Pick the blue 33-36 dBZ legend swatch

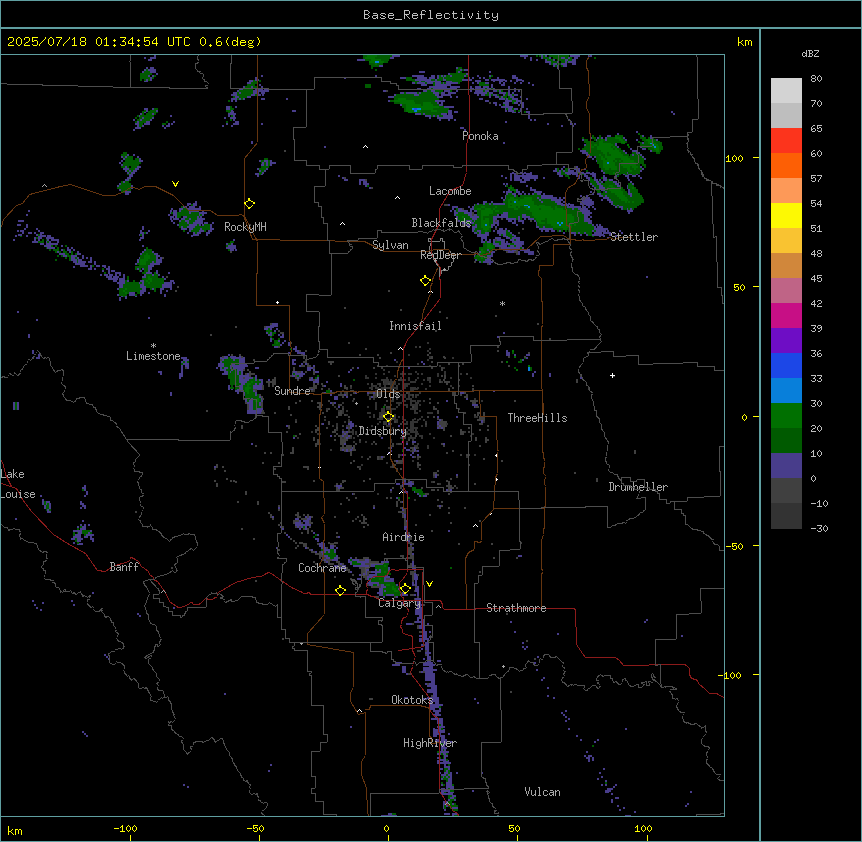coord(786,365)
